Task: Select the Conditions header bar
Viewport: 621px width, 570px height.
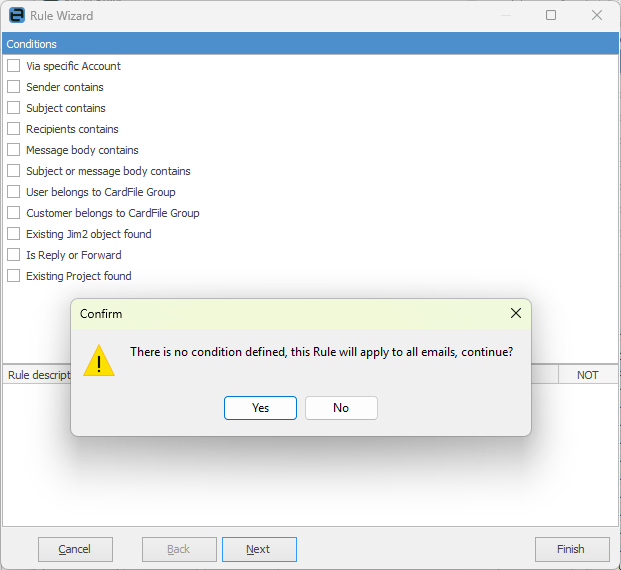Action: click(x=310, y=44)
